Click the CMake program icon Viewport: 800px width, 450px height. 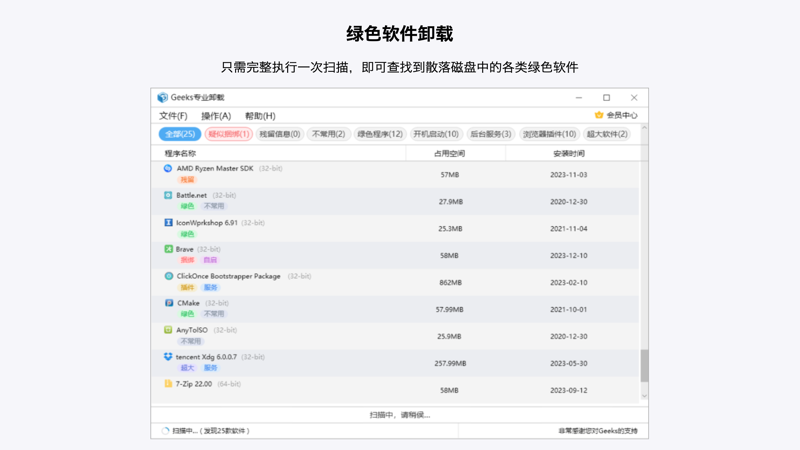click(169, 303)
